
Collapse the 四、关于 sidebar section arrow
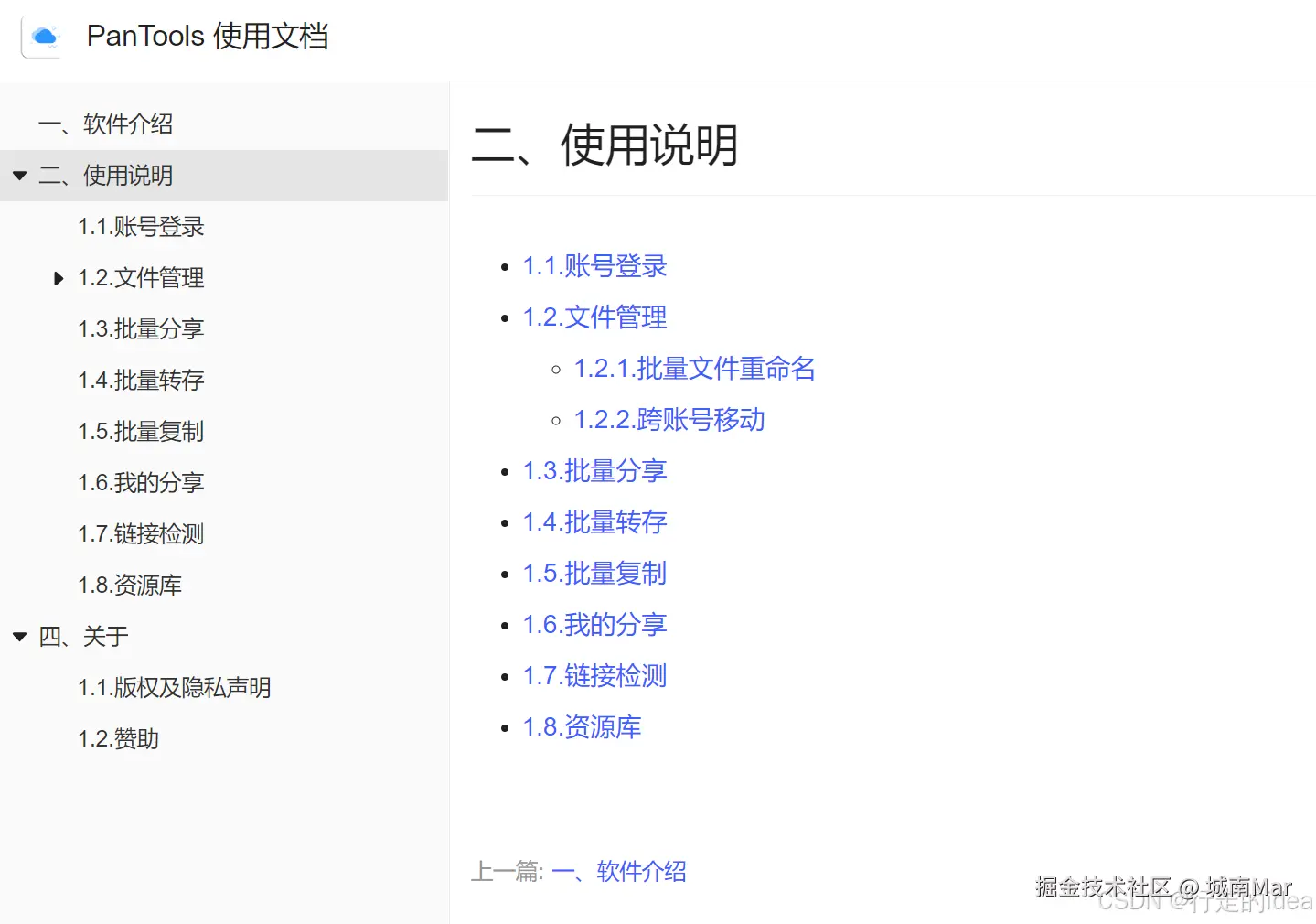point(20,637)
